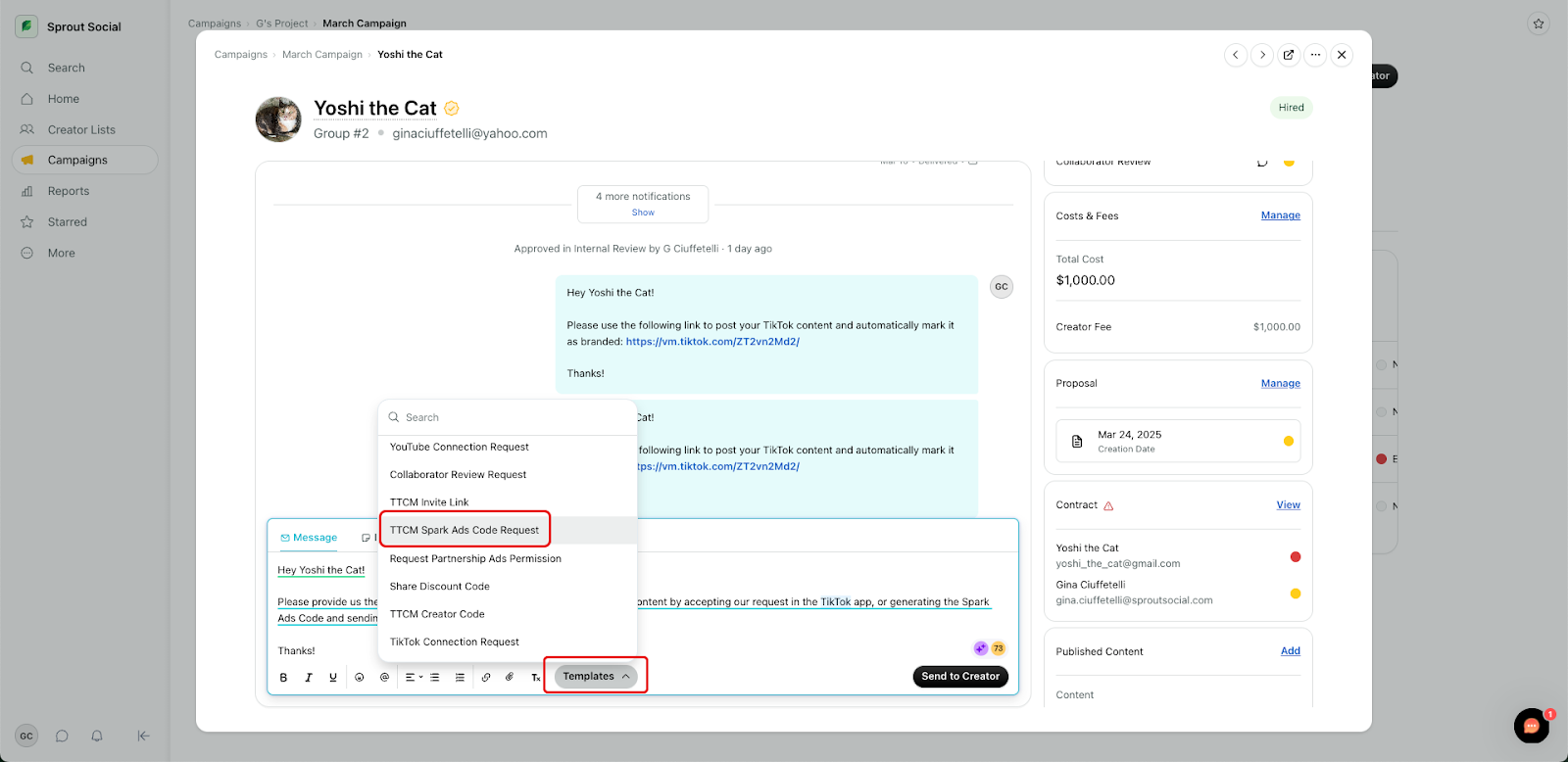Click the G's Project breadcrumb in the background page
1568x762 pixels.
pos(282,24)
